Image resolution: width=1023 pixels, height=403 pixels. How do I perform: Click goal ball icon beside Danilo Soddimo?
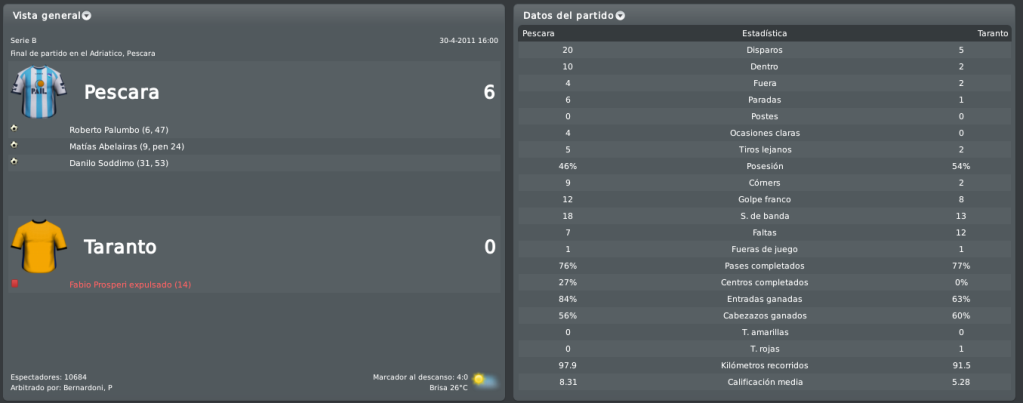[14, 161]
